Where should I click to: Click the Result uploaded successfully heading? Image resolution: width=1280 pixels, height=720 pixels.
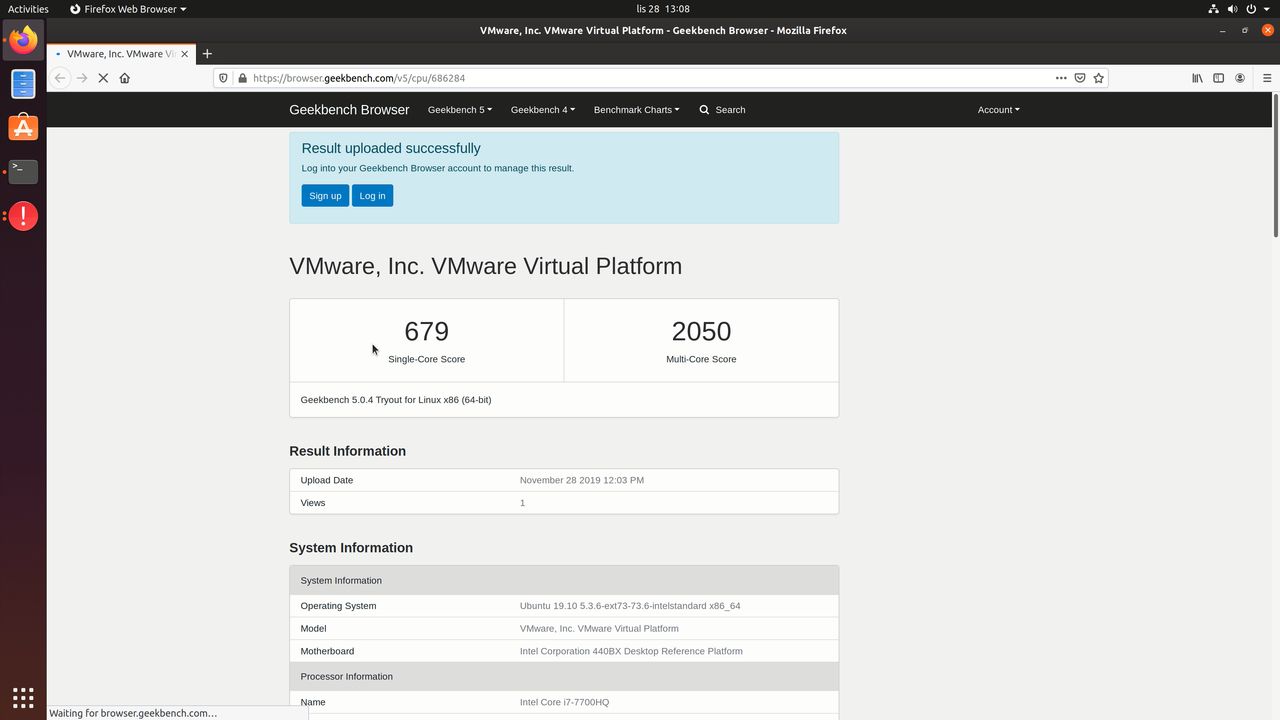[391, 148]
